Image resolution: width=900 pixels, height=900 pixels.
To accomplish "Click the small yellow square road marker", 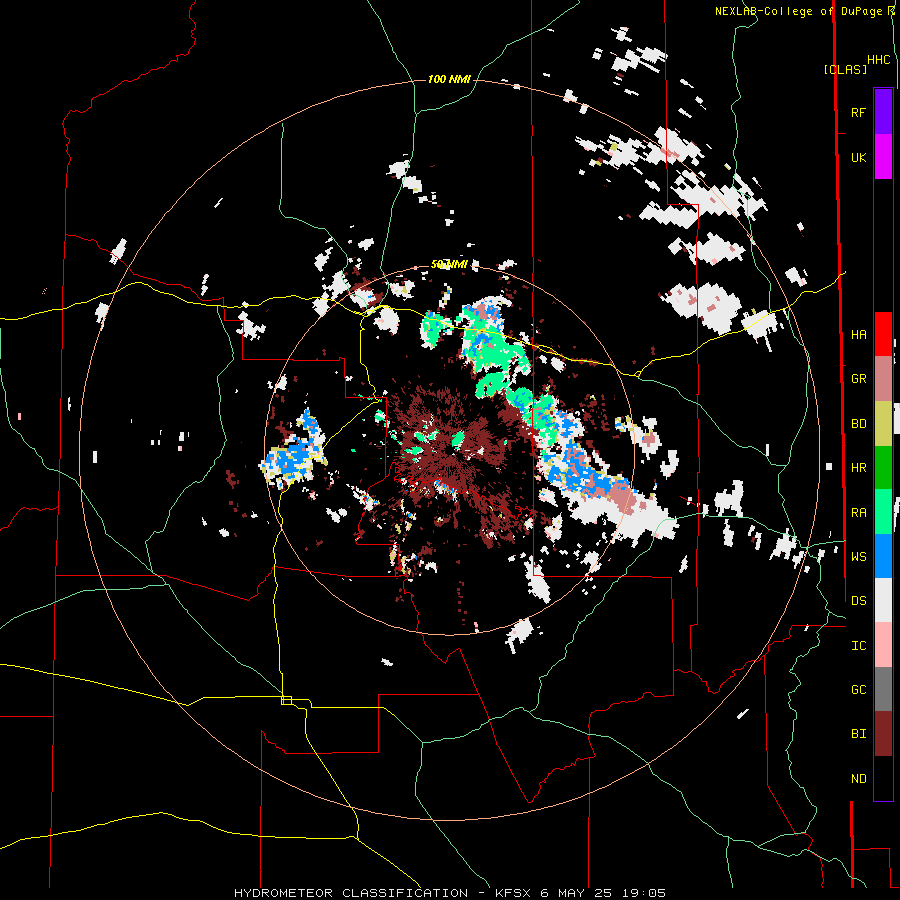I will coord(286,700).
